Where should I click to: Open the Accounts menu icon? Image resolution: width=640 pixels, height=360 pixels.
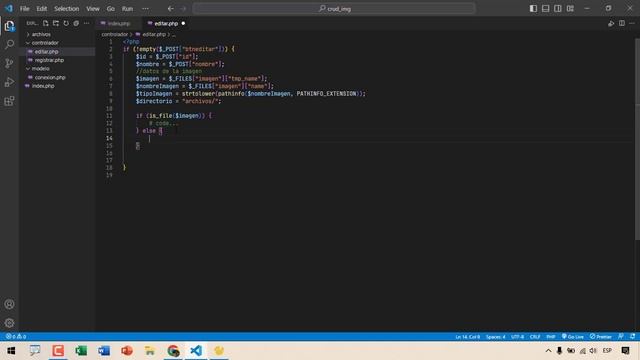(x=9, y=304)
